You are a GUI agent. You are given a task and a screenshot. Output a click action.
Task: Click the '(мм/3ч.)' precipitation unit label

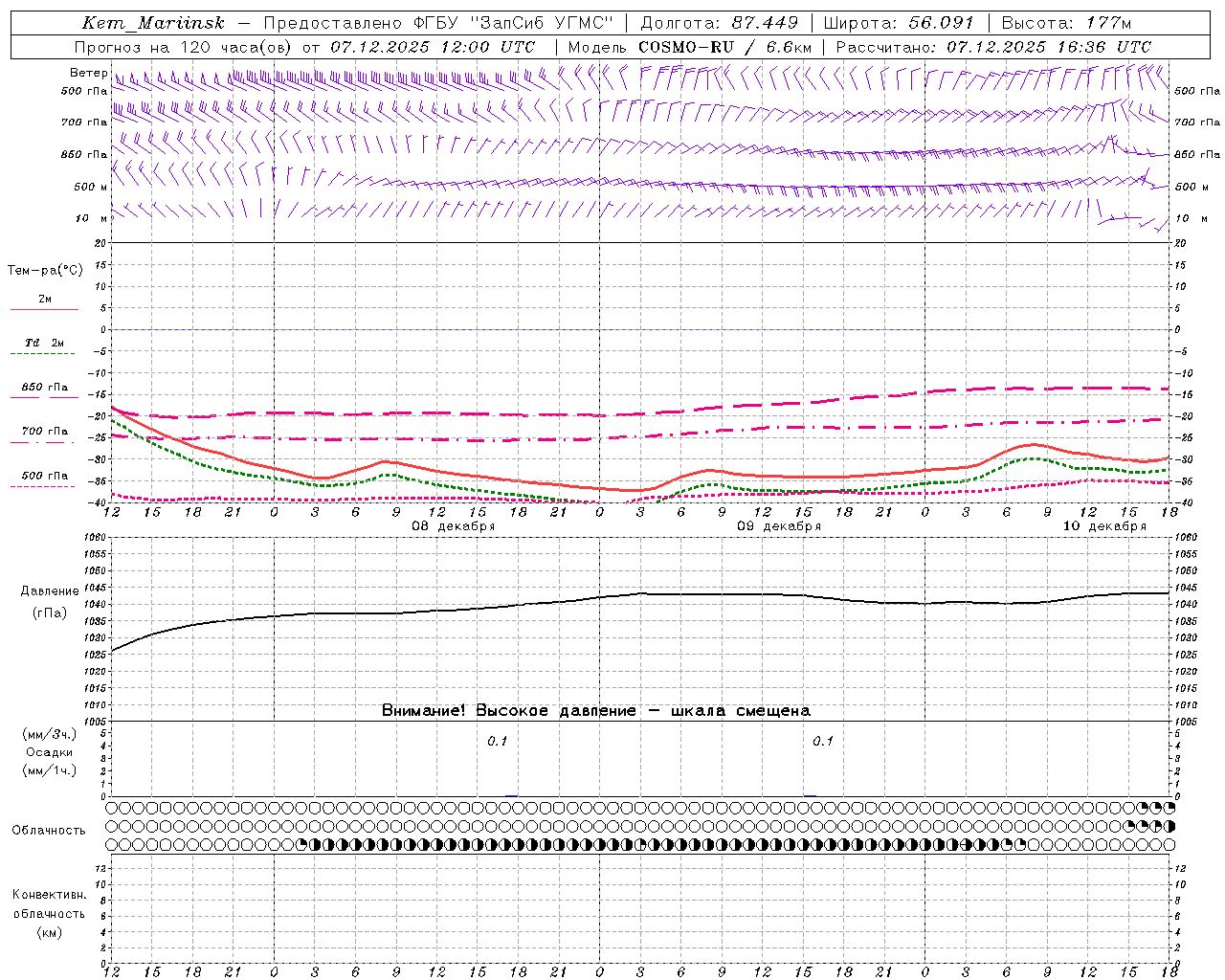(50, 734)
